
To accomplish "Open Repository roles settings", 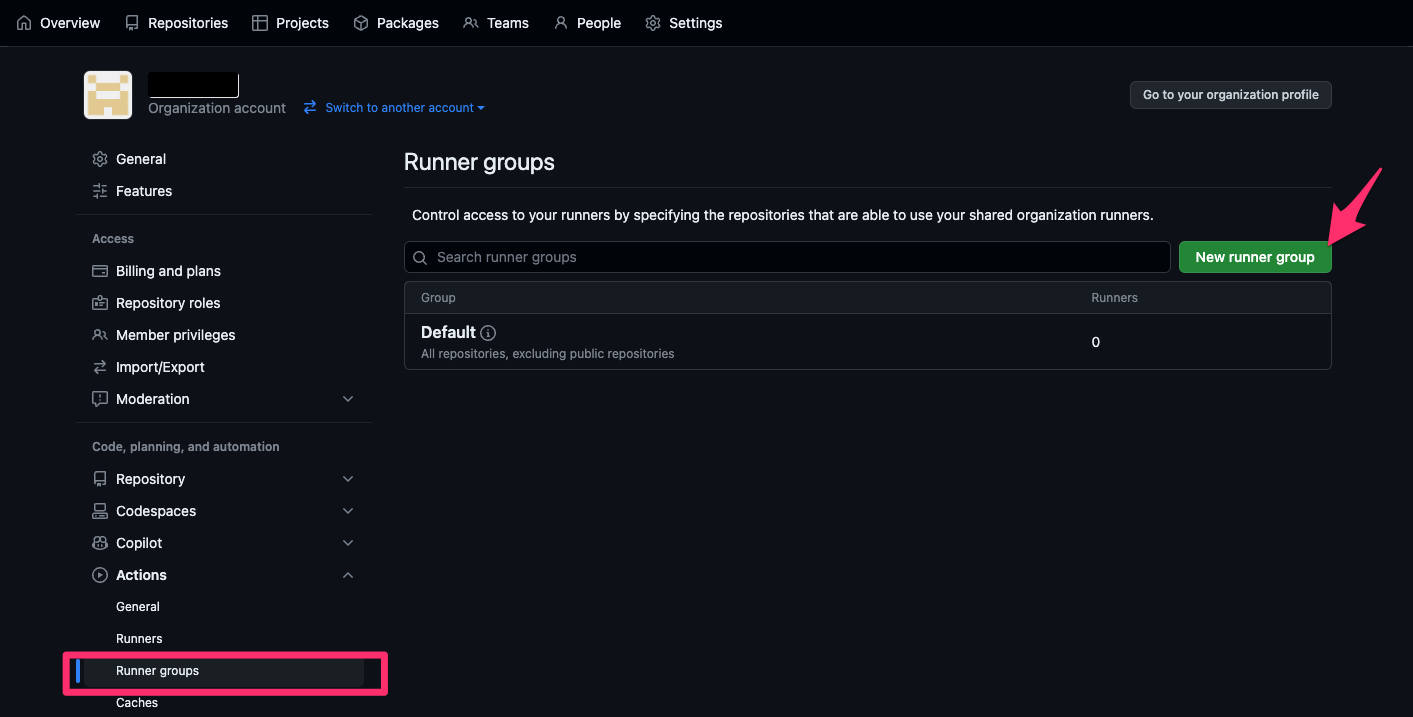I will point(168,303).
